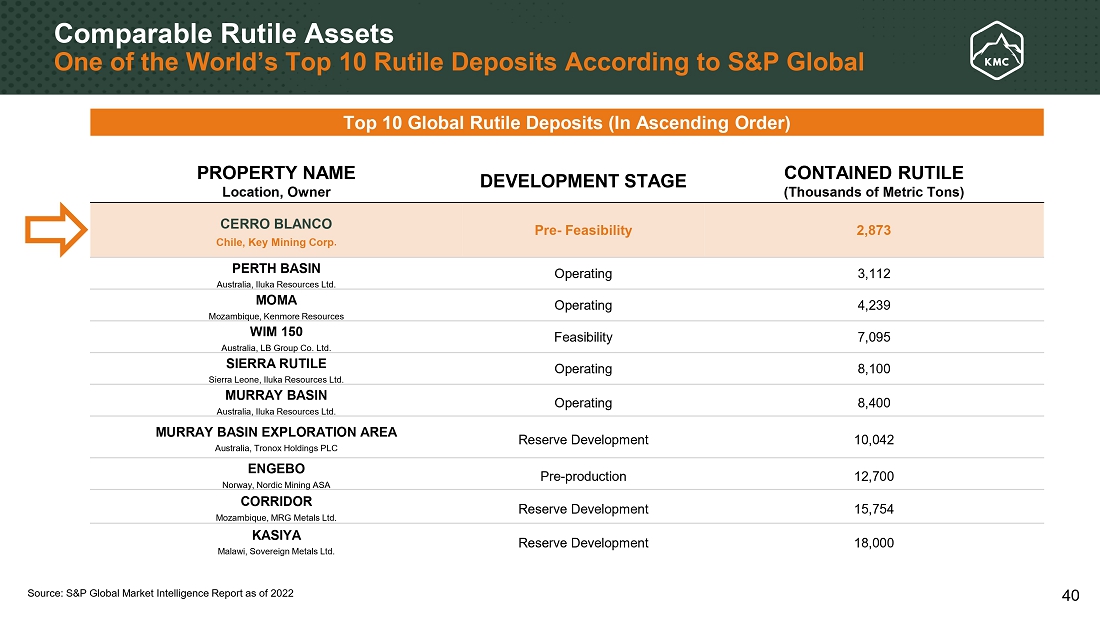The height and width of the screenshot is (619, 1100).
Task: Click the CONTAINED RUTILE column header
Action: click(874, 173)
